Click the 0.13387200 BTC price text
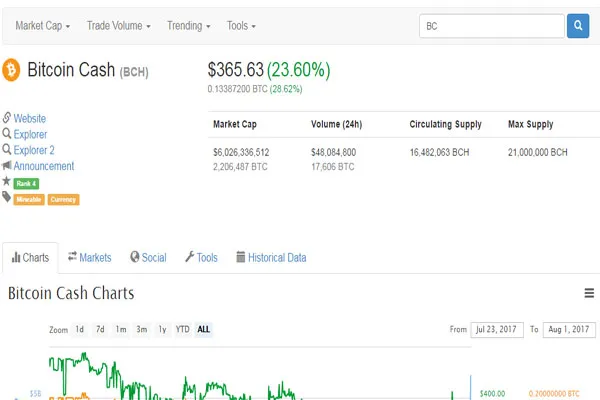The image size is (600, 400). [x=238, y=89]
